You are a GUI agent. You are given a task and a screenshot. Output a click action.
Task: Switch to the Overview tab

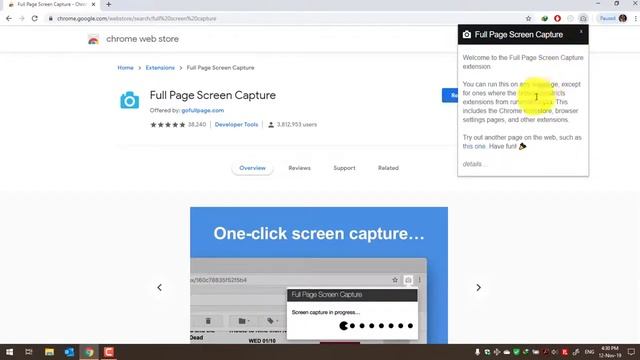(x=252, y=168)
